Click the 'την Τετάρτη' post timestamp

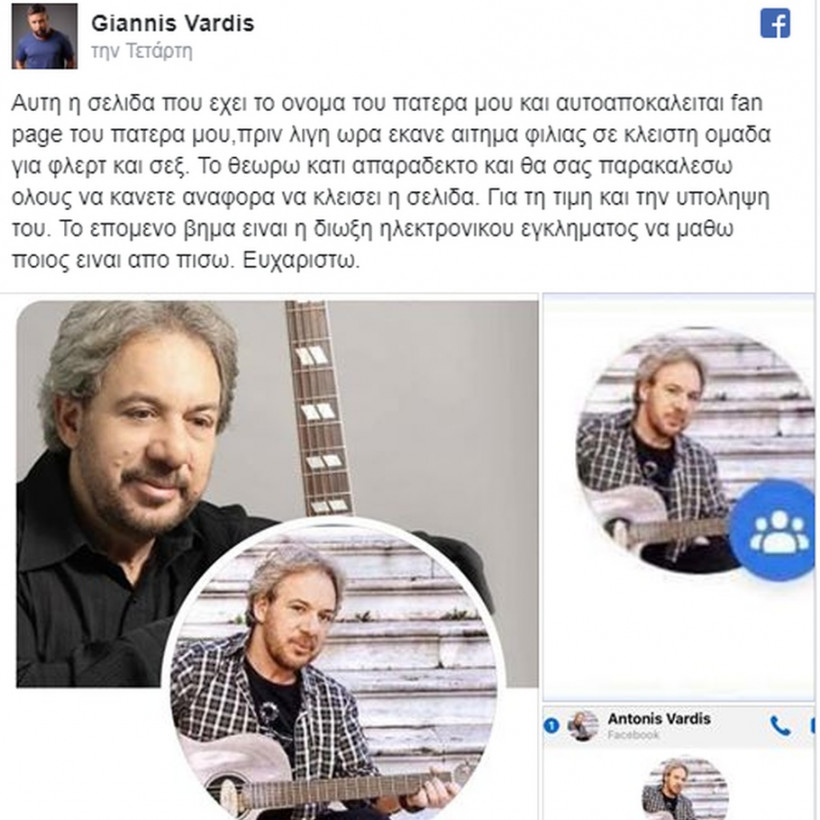[142, 52]
